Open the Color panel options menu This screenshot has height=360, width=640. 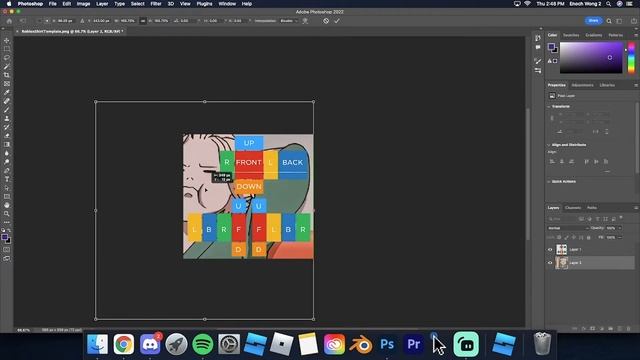pyautogui.click(x=636, y=36)
